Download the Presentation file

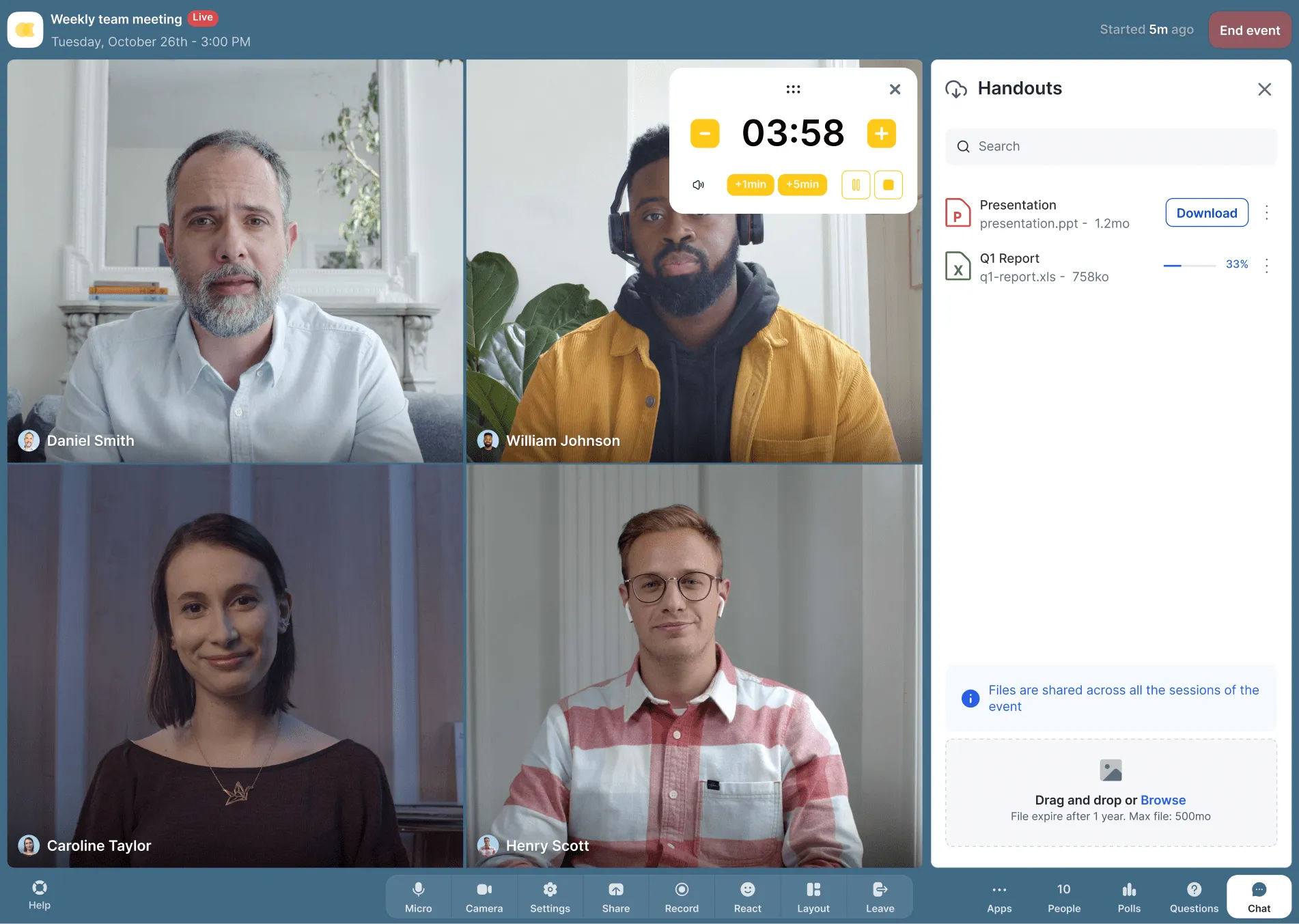(x=1207, y=213)
